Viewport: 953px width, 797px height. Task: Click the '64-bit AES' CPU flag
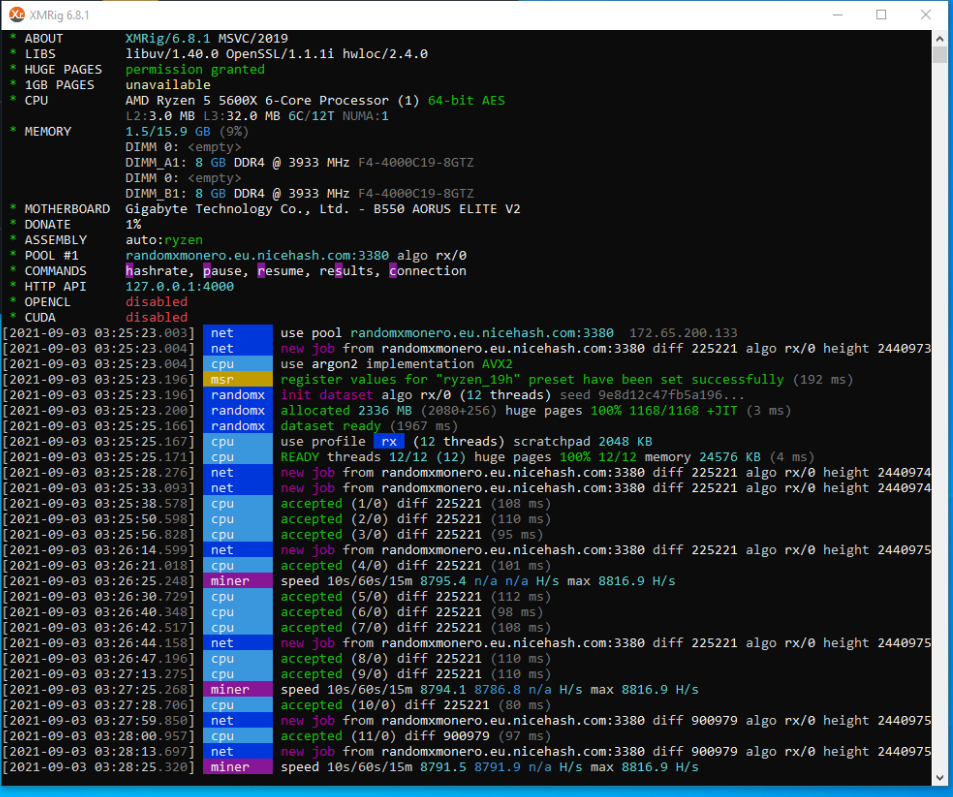(466, 100)
